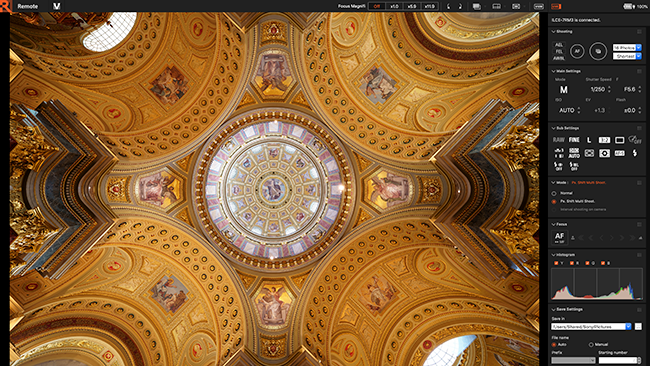This screenshot has width=650, height=366.
Task: Set Focus Magnifier to Off
Action: pos(377,6)
